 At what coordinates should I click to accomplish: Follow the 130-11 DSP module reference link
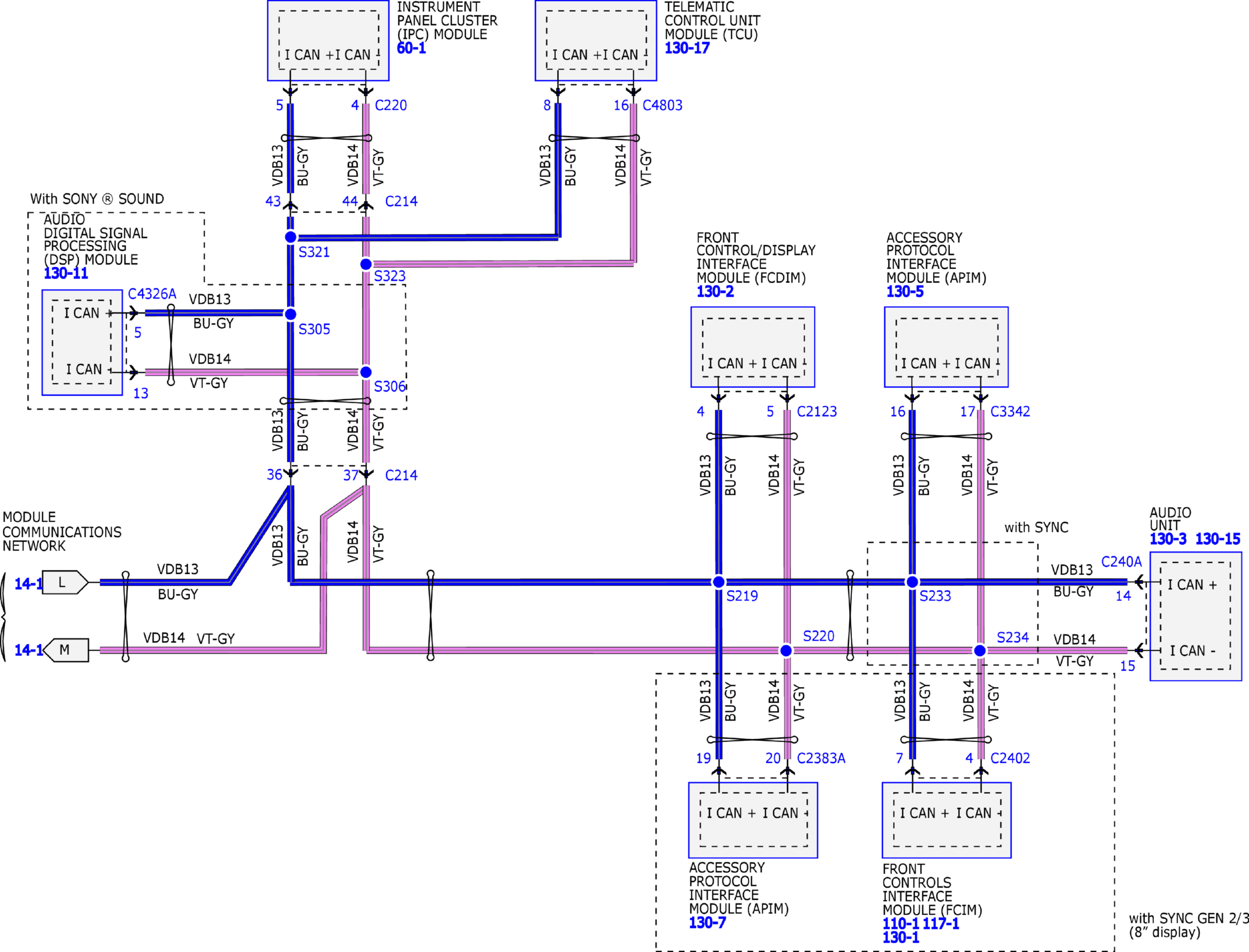coord(66,273)
